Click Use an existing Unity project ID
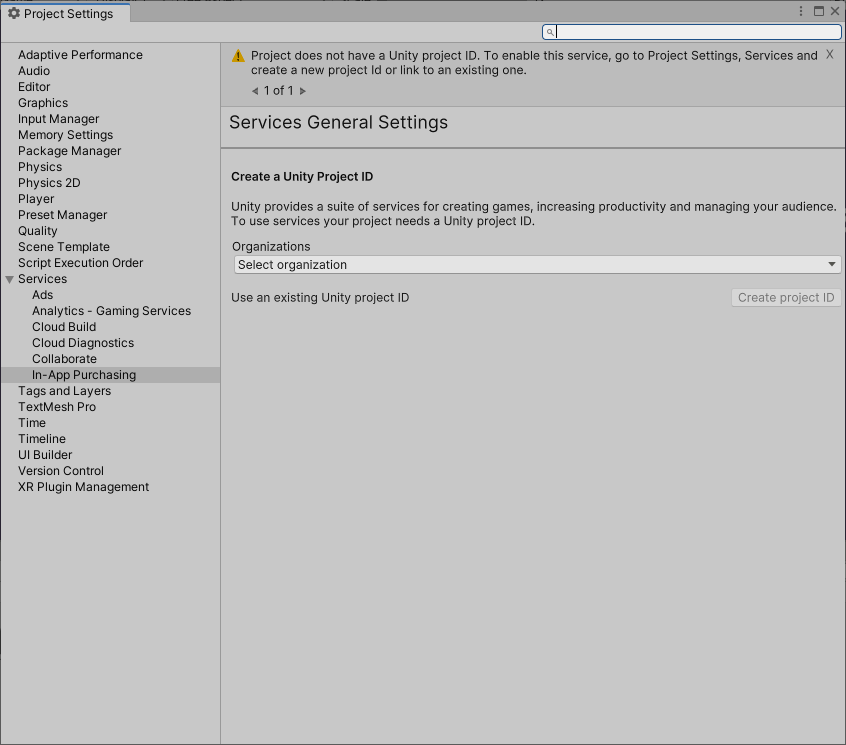This screenshot has height=745, width=846. click(x=320, y=298)
